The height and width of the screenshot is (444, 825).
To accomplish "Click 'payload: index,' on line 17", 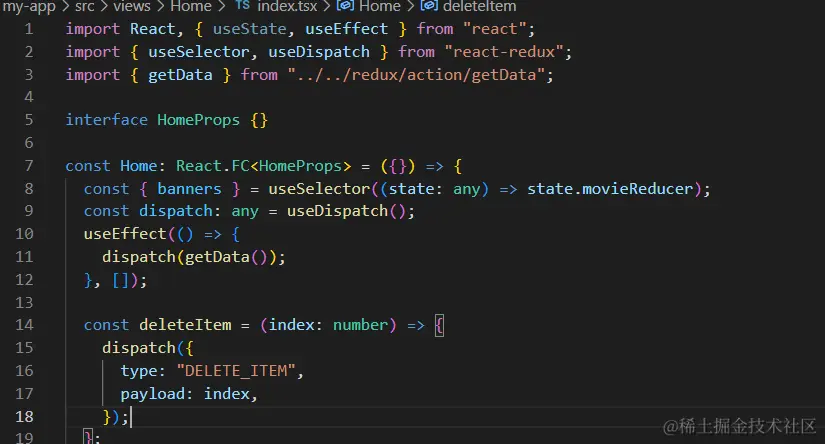I will pos(189,394).
